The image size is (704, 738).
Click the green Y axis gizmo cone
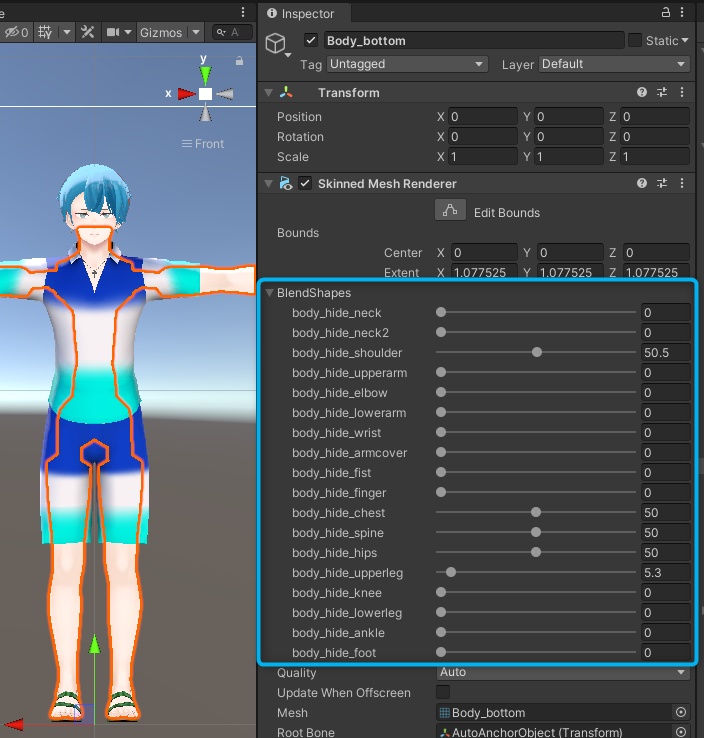(x=205, y=75)
